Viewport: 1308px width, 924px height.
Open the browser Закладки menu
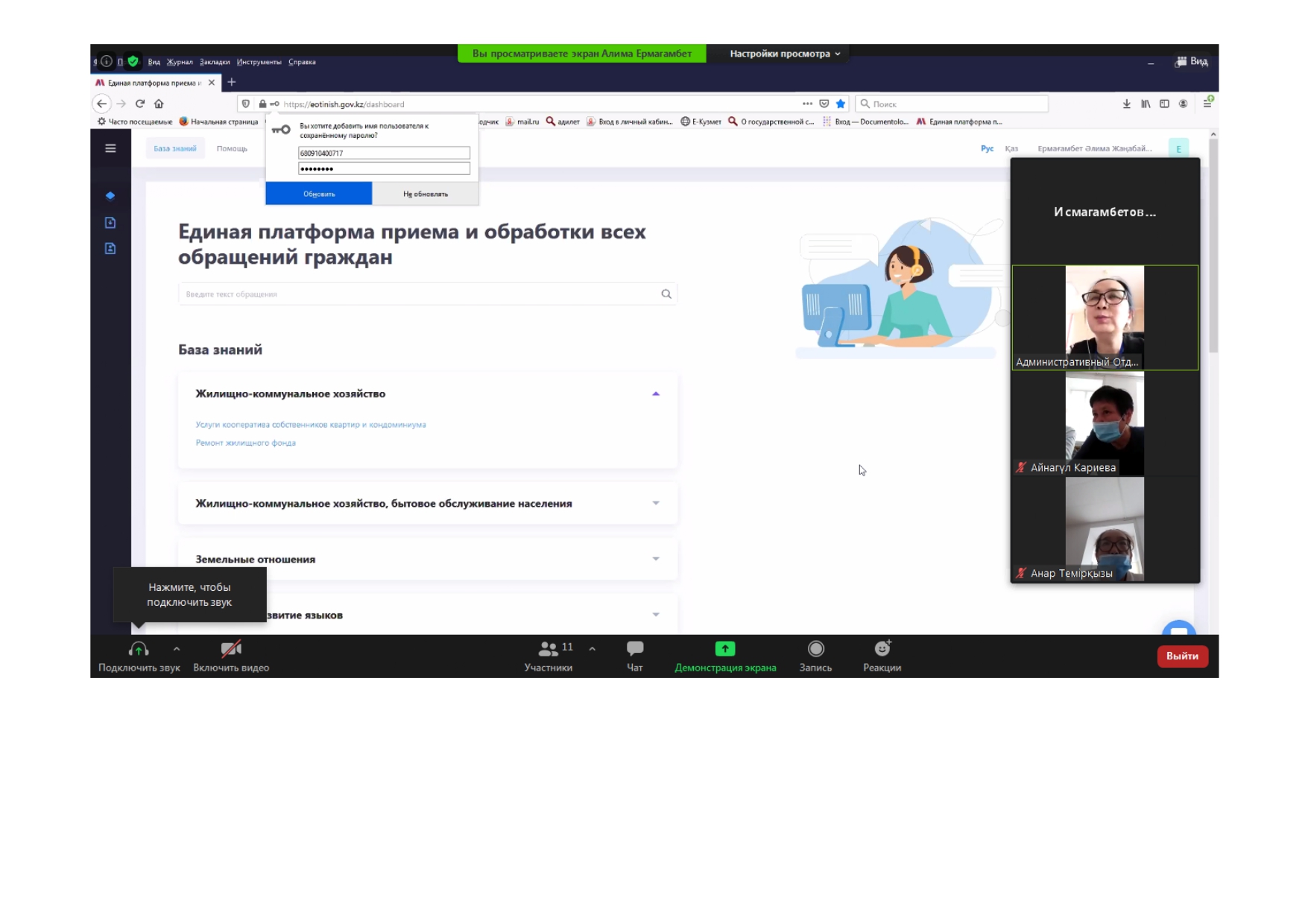pos(215,62)
